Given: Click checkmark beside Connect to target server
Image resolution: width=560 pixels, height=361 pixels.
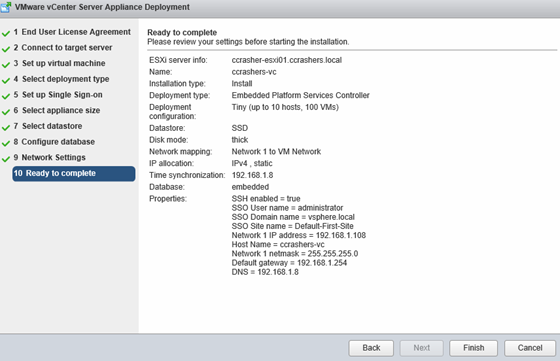Looking at the screenshot, I should click(x=6, y=49).
